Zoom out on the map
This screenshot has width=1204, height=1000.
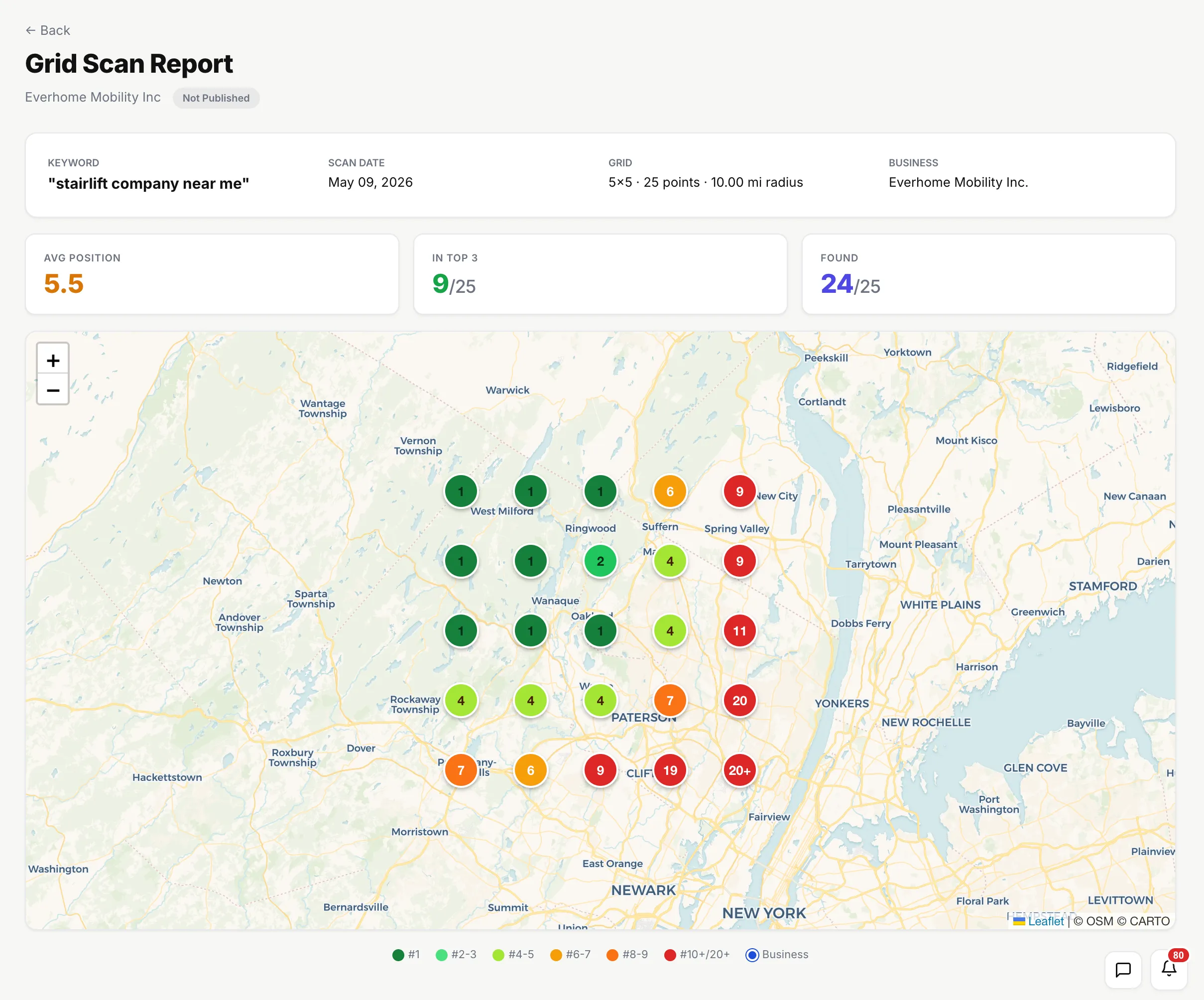pos(53,390)
